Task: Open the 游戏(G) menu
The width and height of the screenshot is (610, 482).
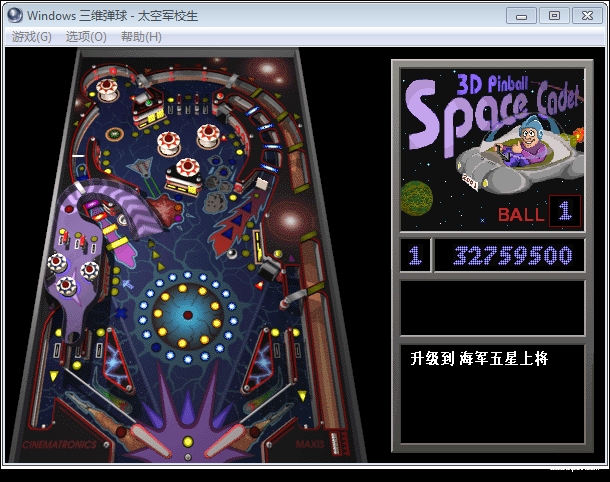Action: (x=32, y=37)
